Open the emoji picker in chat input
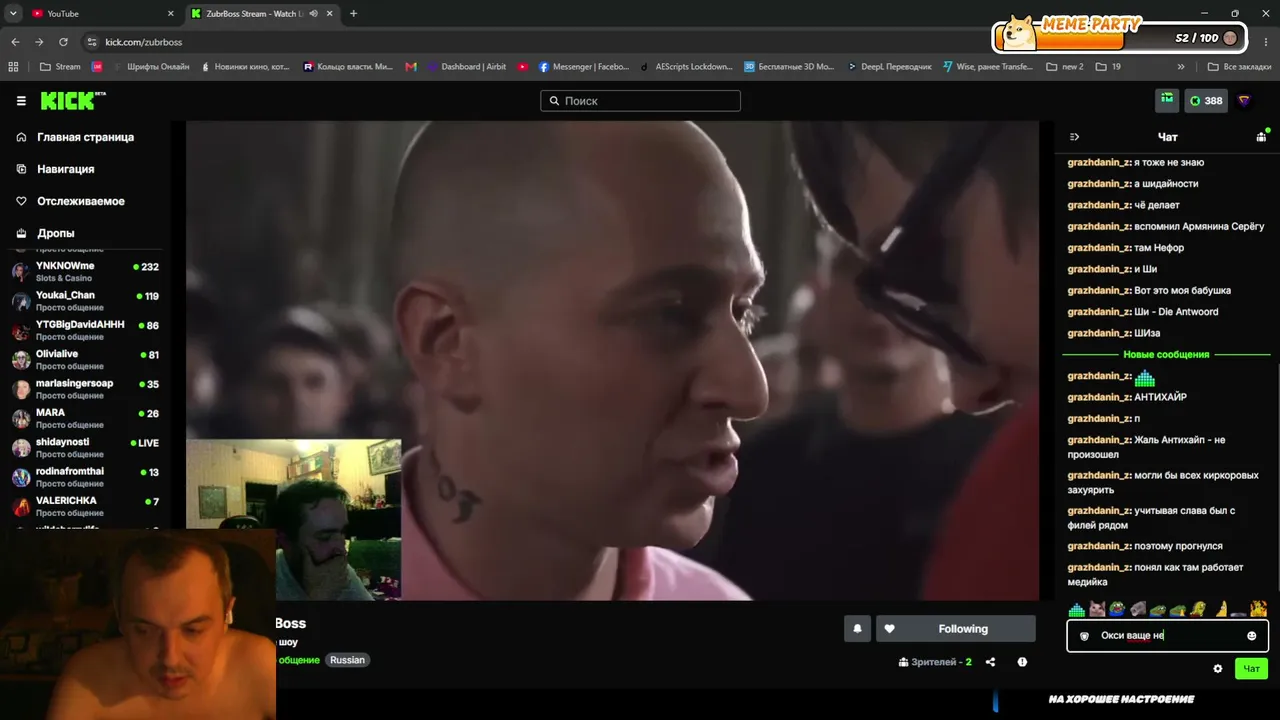This screenshot has width=1280, height=720. point(1251,636)
